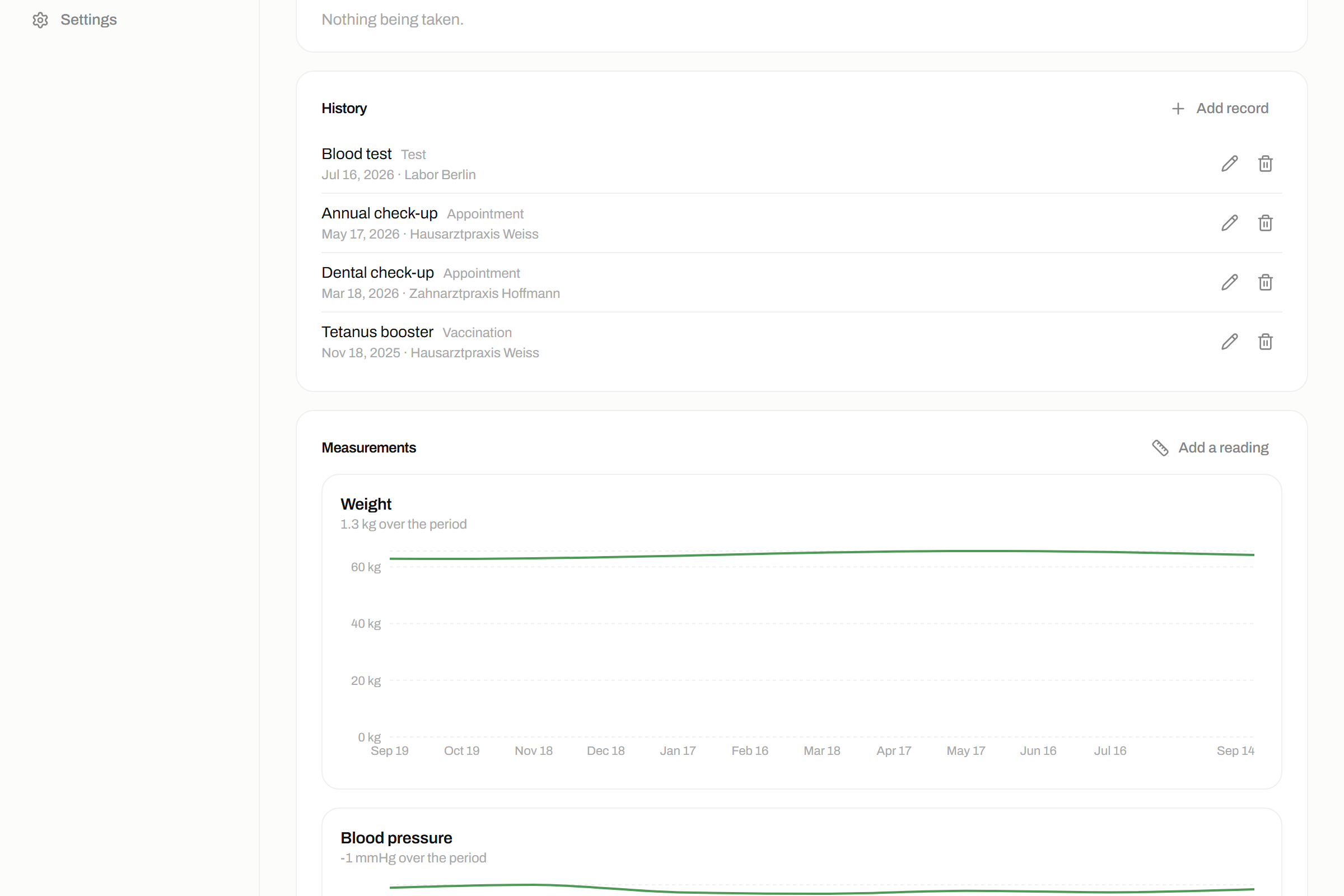Click the Settings gear icon

pyautogui.click(x=40, y=20)
